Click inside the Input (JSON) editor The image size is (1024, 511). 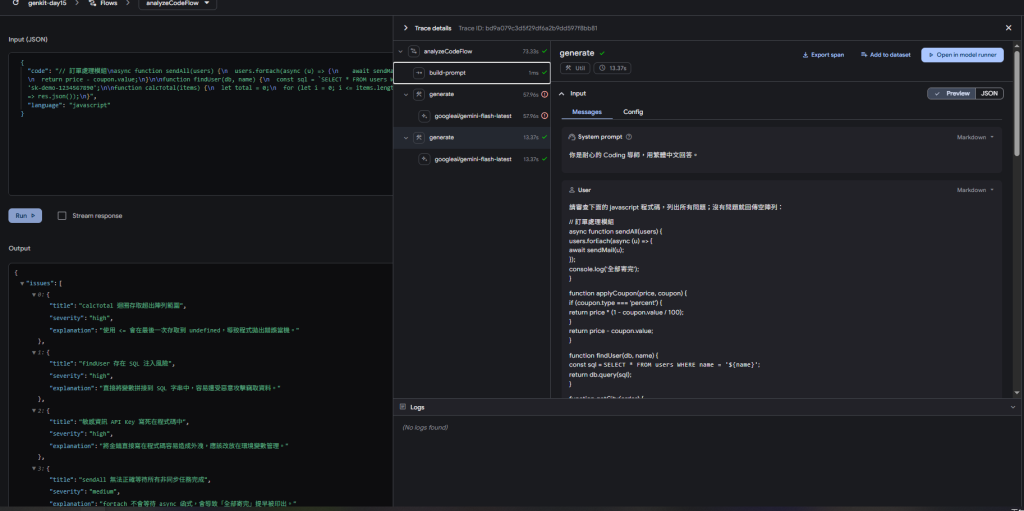[200, 124]
